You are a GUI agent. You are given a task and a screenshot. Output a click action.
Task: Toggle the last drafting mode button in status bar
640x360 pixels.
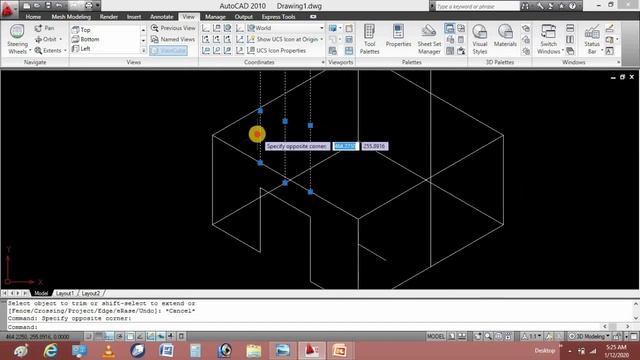[x=181, y=336]
